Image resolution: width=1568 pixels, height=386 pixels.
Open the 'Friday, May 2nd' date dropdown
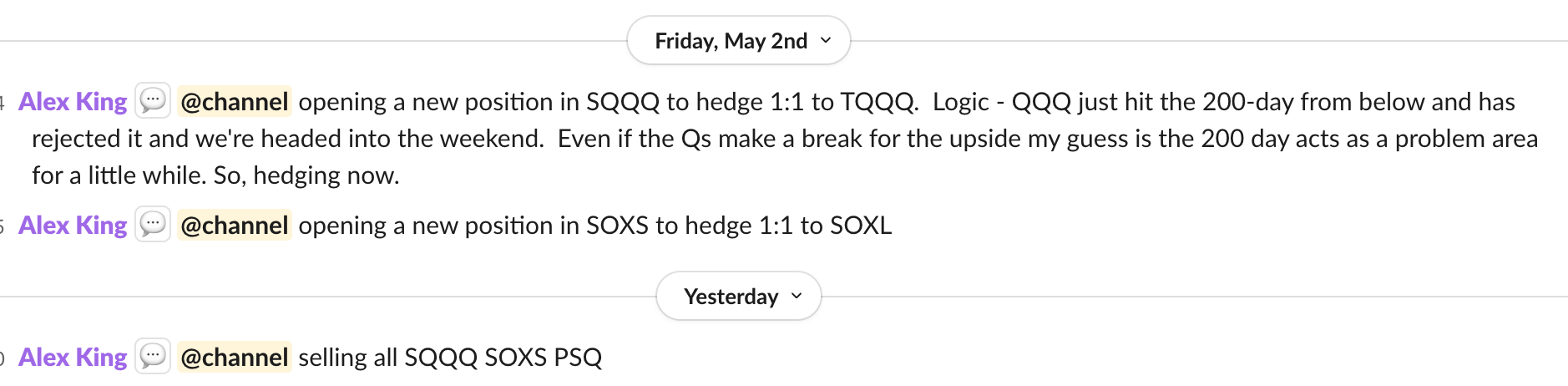(739, 40)
